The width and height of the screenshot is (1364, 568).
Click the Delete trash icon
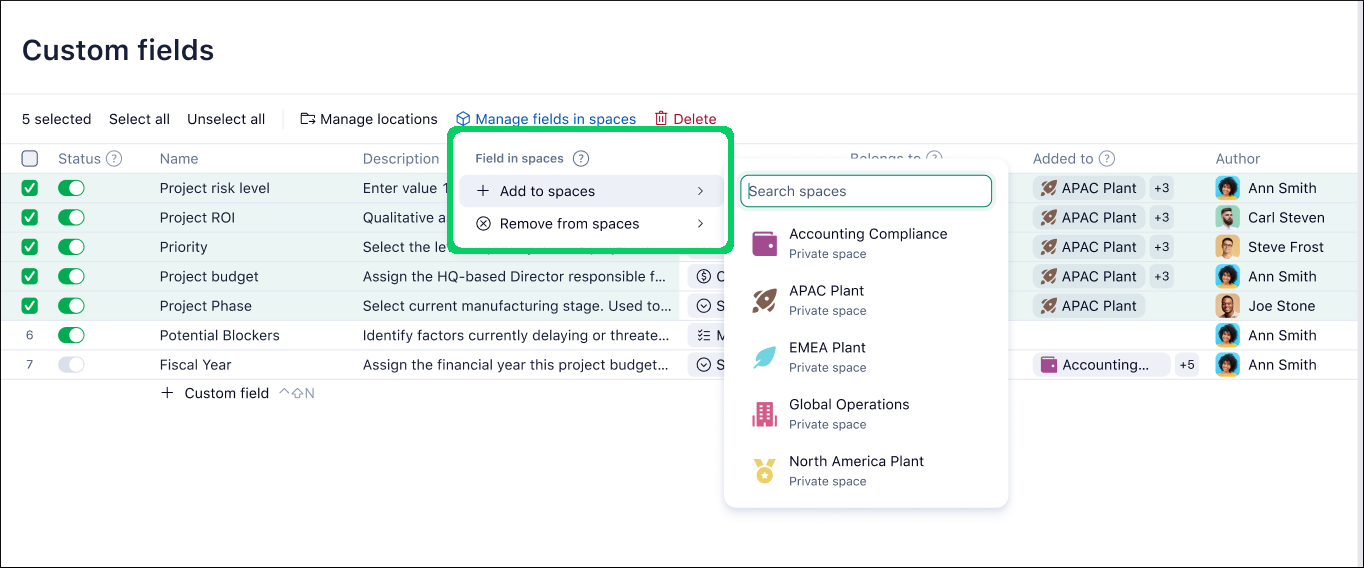click(x=661, y=119)
